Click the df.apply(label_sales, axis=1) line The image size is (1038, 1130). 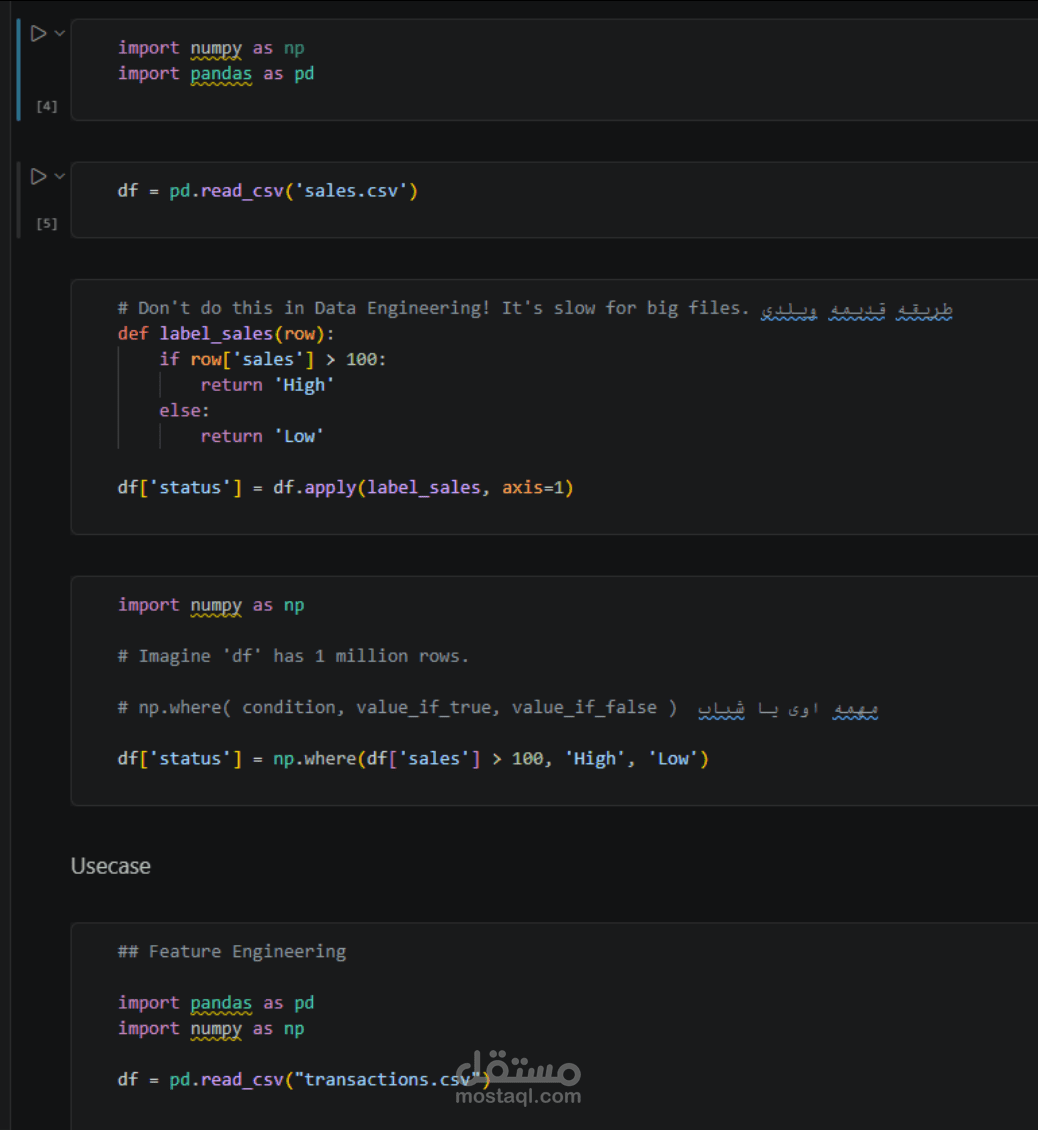point(345,488)
